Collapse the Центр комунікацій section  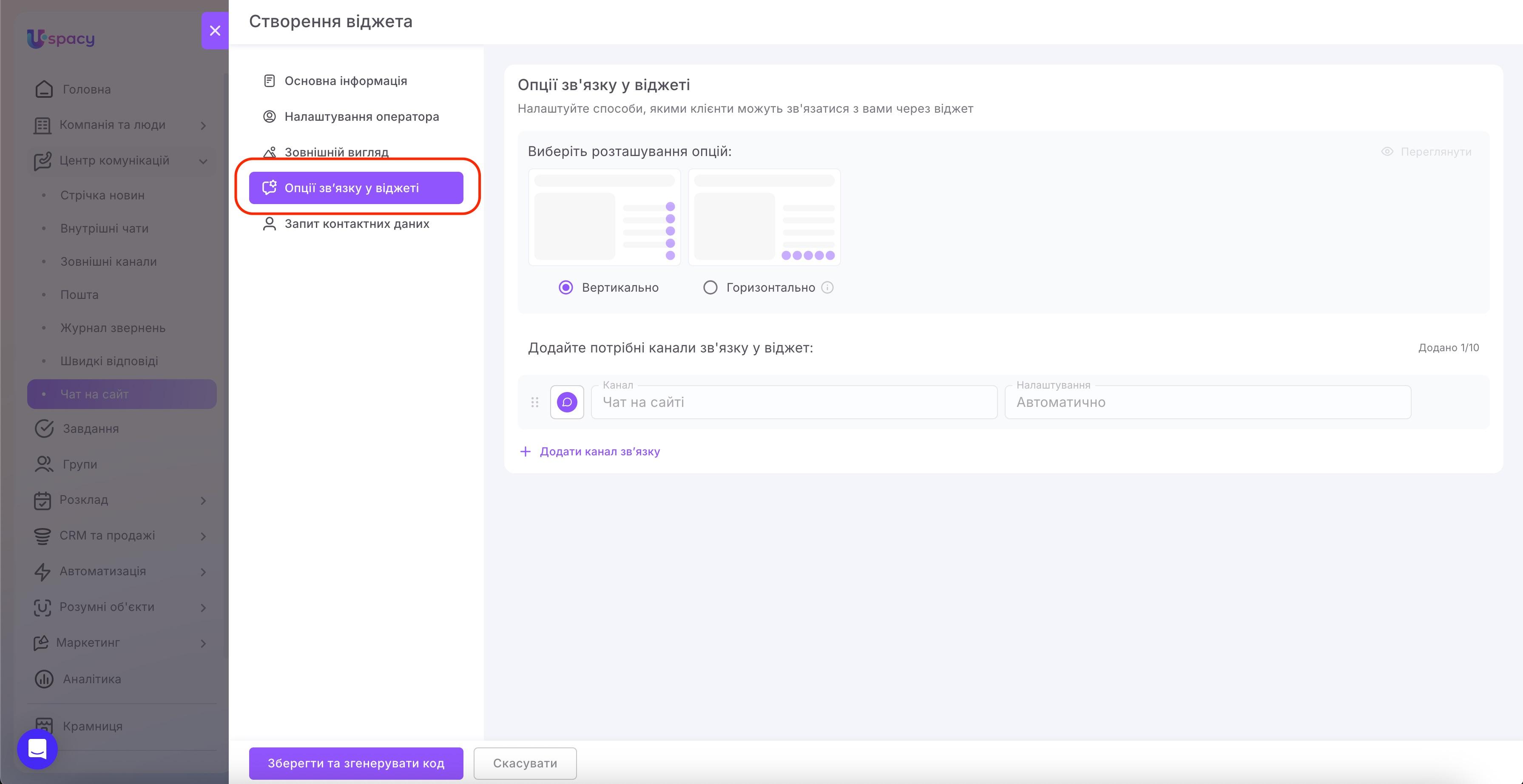tap(203, 161)
